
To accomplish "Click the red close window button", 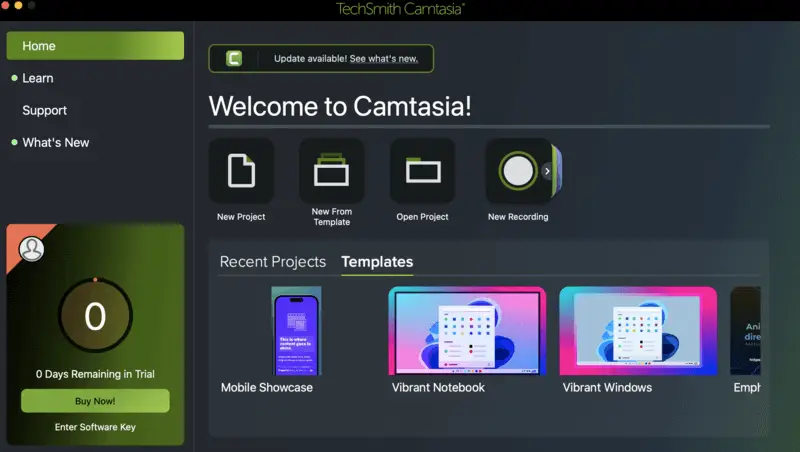I will 5,5.
